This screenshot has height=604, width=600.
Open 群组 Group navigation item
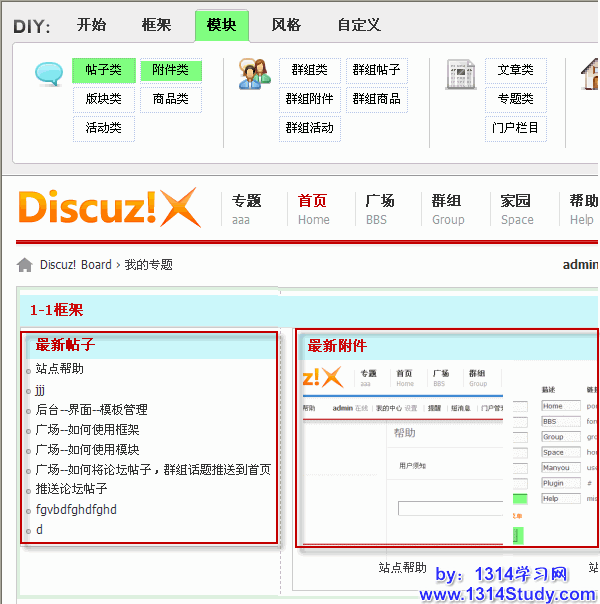[x=447, y=208]
